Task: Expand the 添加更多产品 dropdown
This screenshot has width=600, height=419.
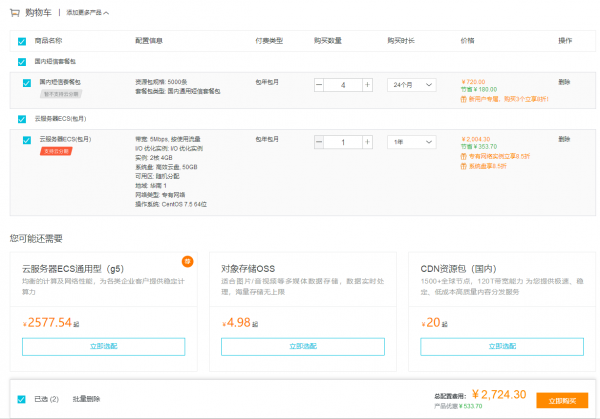Action: pos(88,13)
